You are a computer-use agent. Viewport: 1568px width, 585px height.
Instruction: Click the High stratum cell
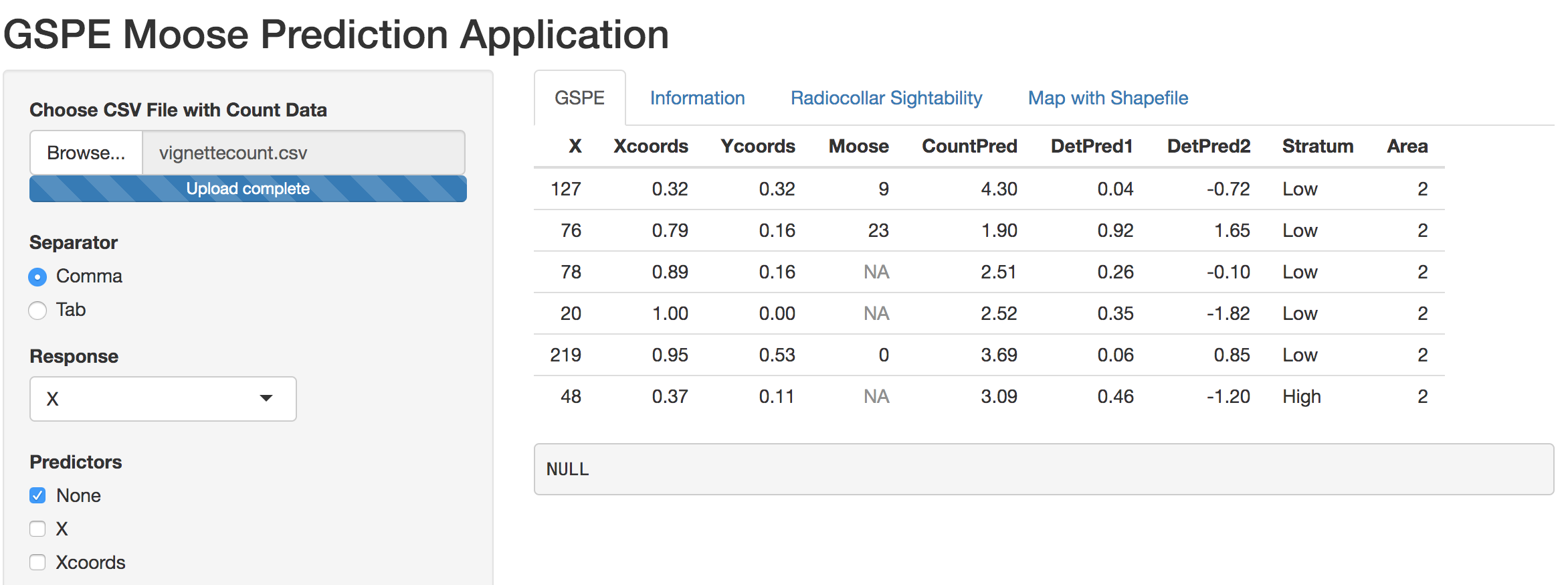click(x=1302, y=396)
